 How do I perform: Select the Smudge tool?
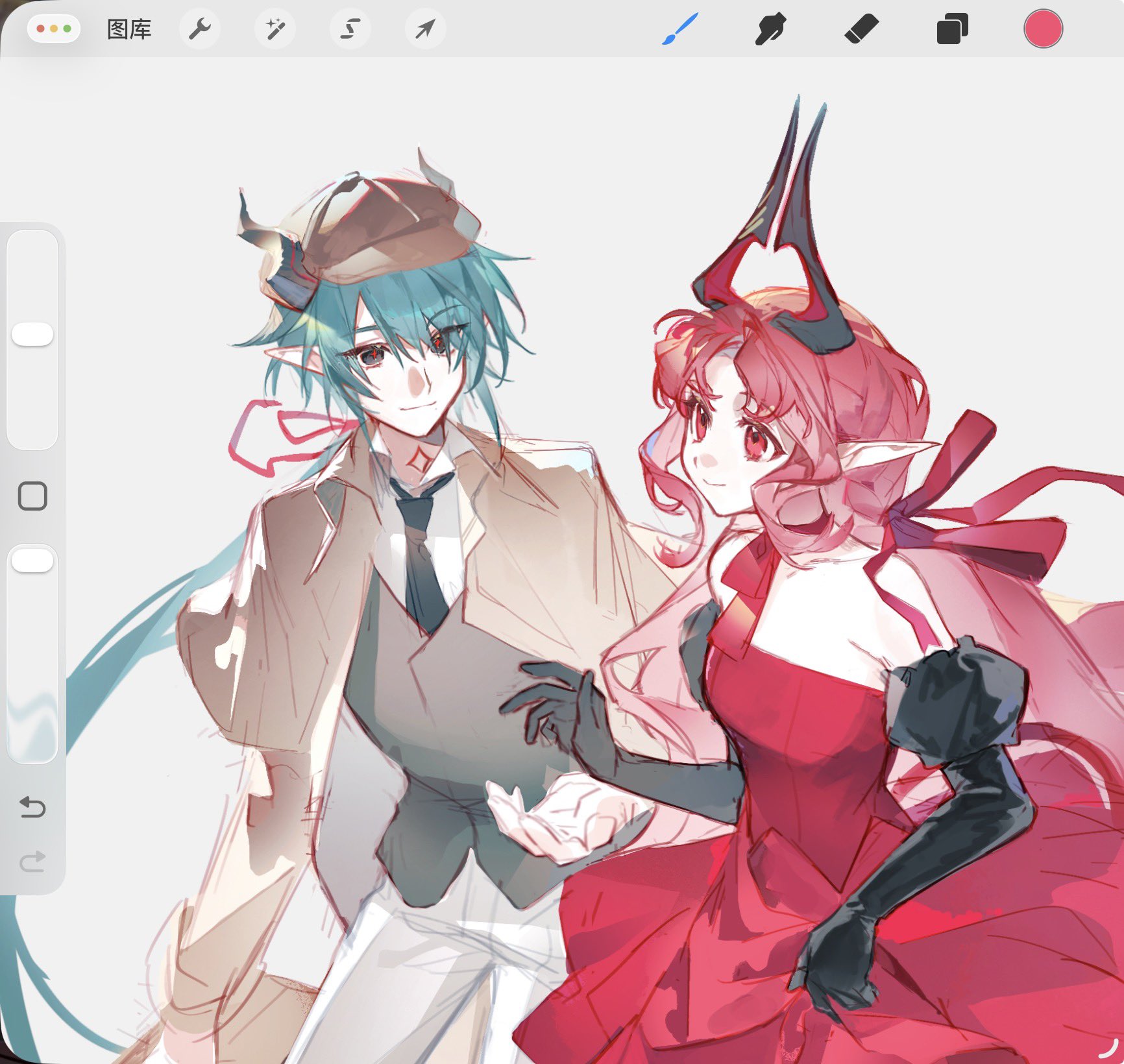770,29
